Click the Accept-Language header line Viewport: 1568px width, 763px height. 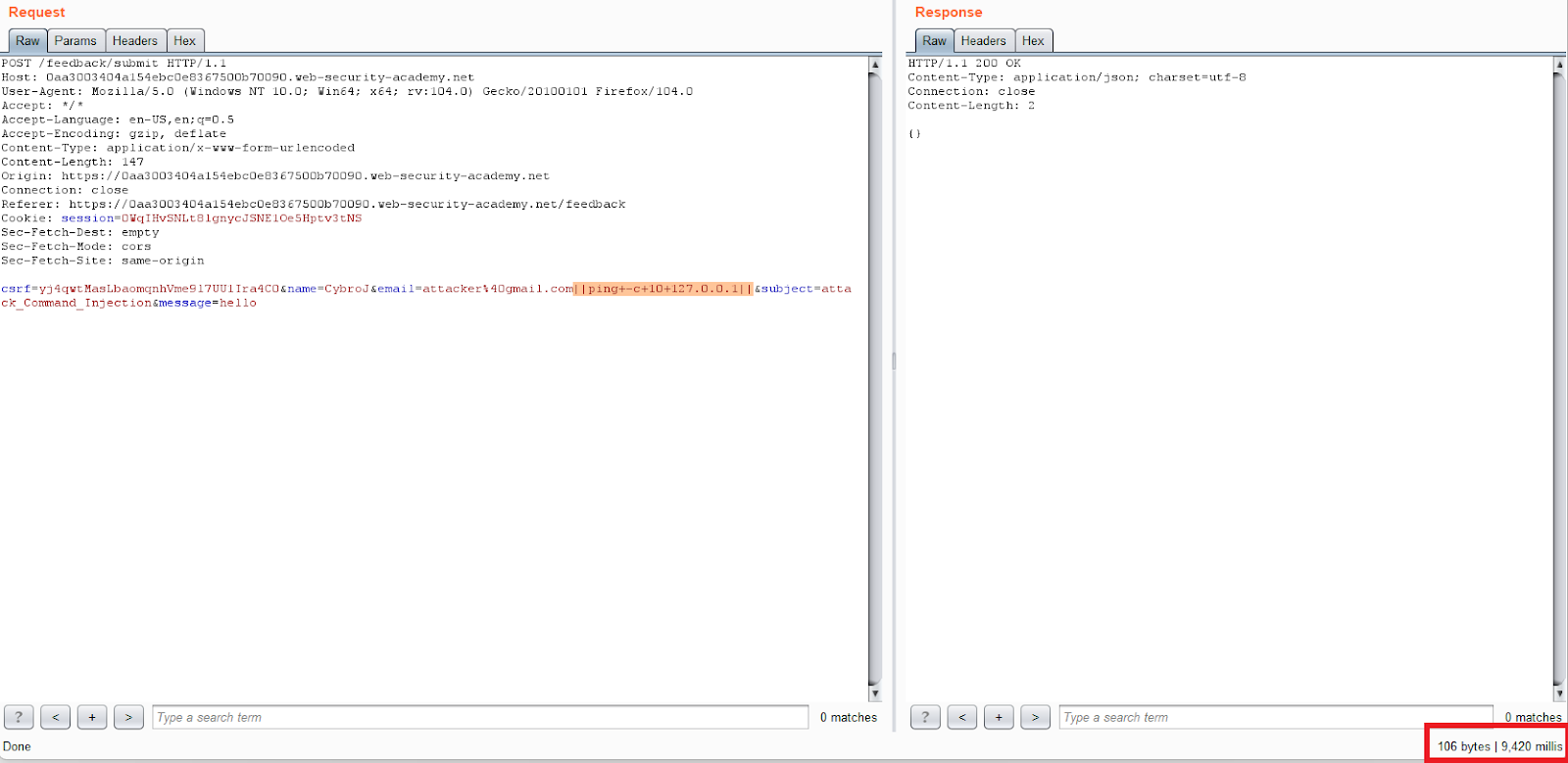coord(118,120)
